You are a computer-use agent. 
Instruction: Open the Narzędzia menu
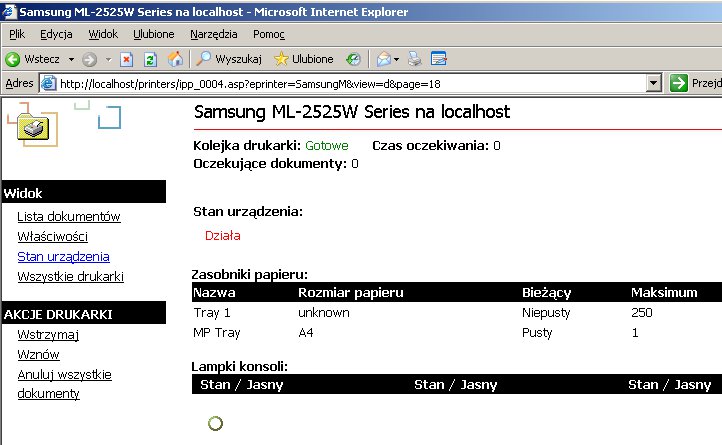[214, 34]
